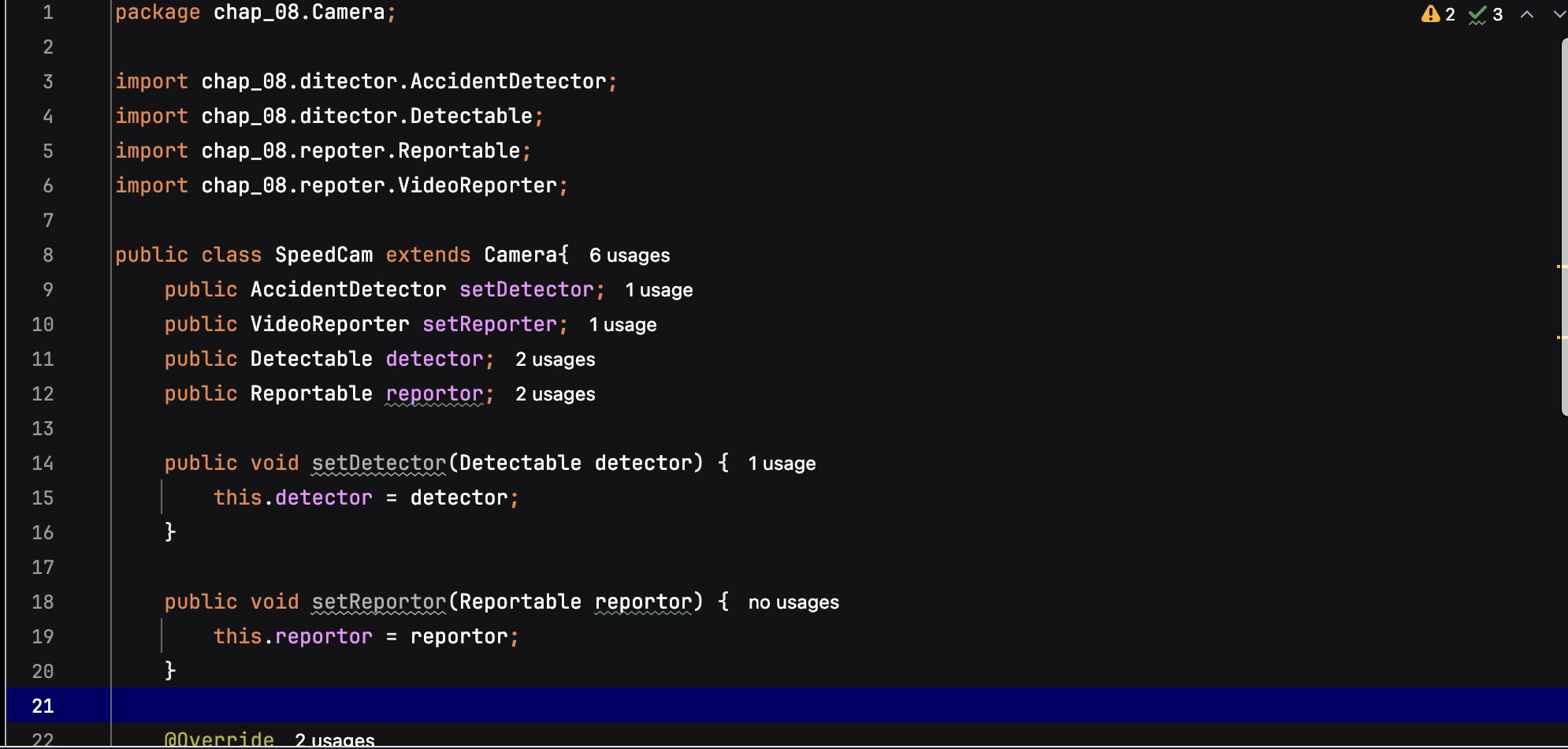Click 'Reportable' in the line 5 import
Image resolution: width=1568 pixels, height=749 pixels.
click(459, 151)
